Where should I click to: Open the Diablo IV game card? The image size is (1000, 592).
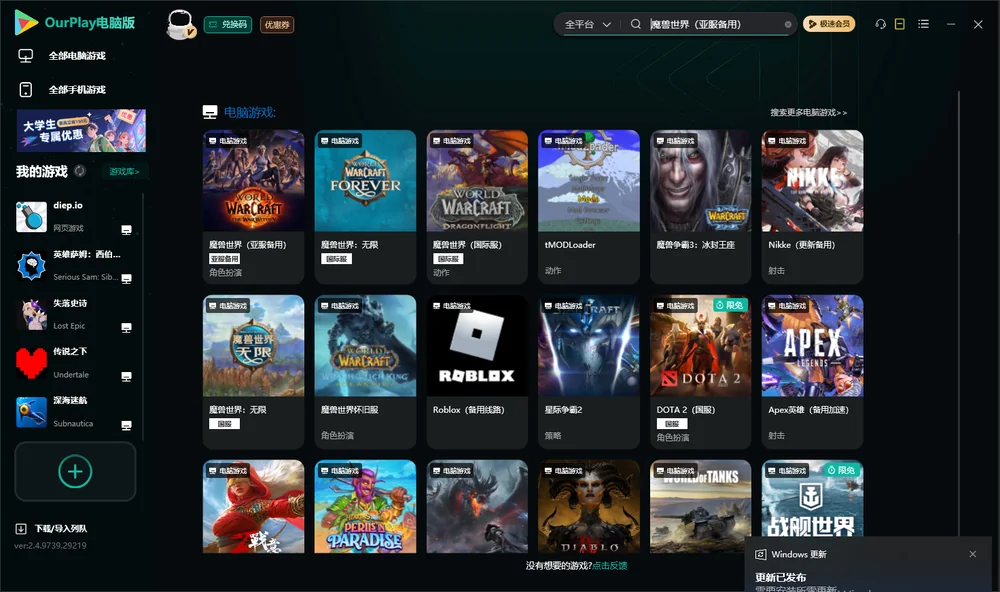[589, 507]
